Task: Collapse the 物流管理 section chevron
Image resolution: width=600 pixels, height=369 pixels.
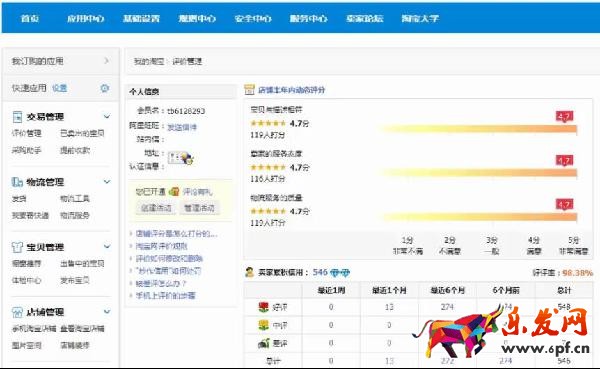Action: 107,181
